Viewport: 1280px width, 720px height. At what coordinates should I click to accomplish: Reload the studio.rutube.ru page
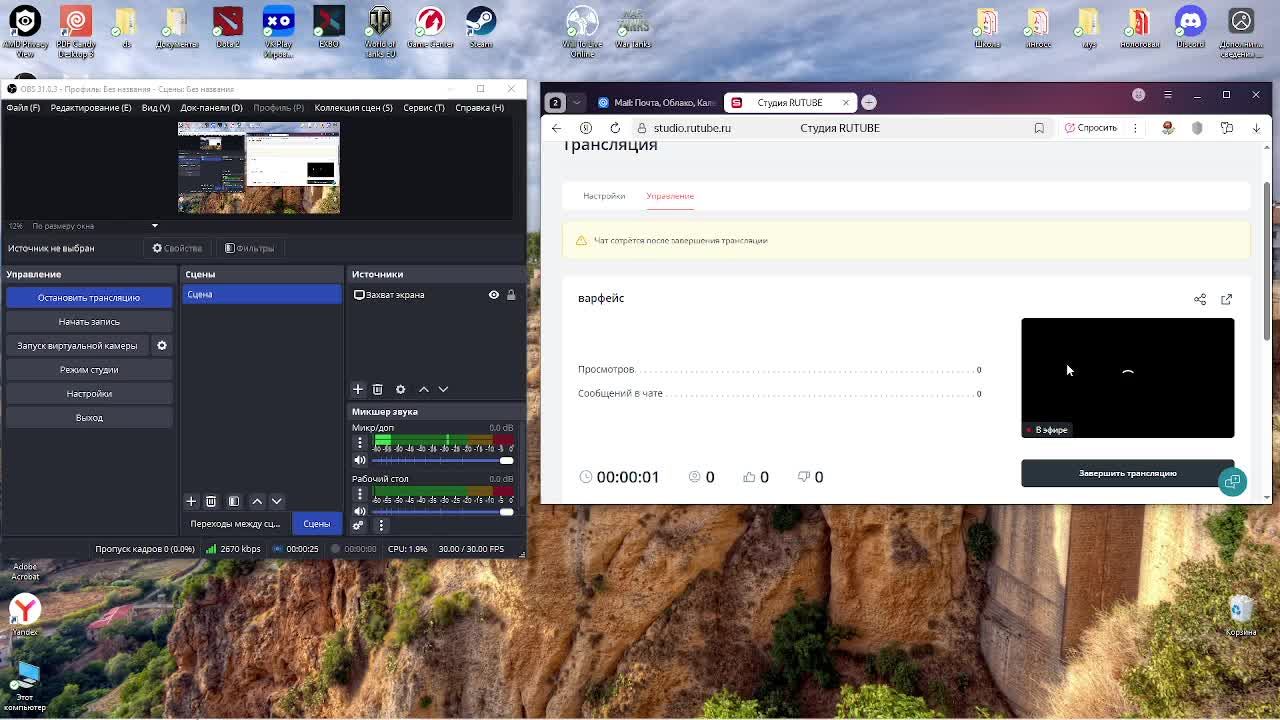tap(615, 128)
